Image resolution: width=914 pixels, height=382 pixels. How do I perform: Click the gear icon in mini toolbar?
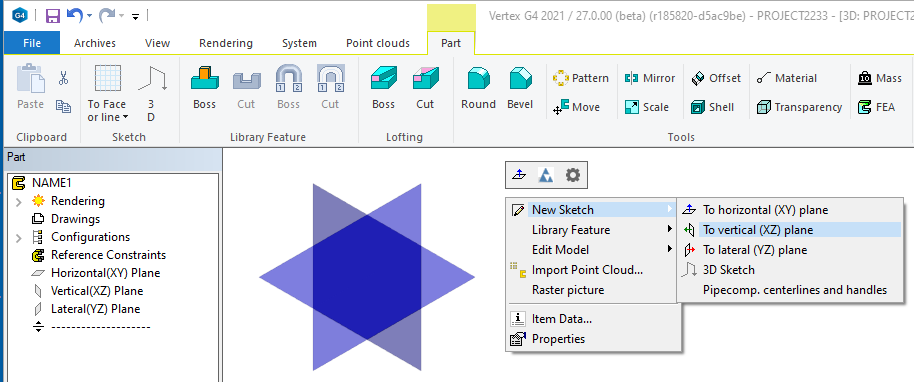[572, 174]
